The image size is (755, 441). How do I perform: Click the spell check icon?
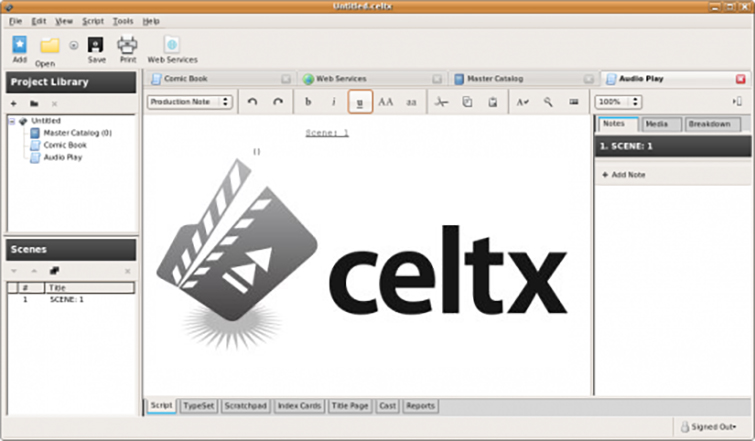point(523,102)
